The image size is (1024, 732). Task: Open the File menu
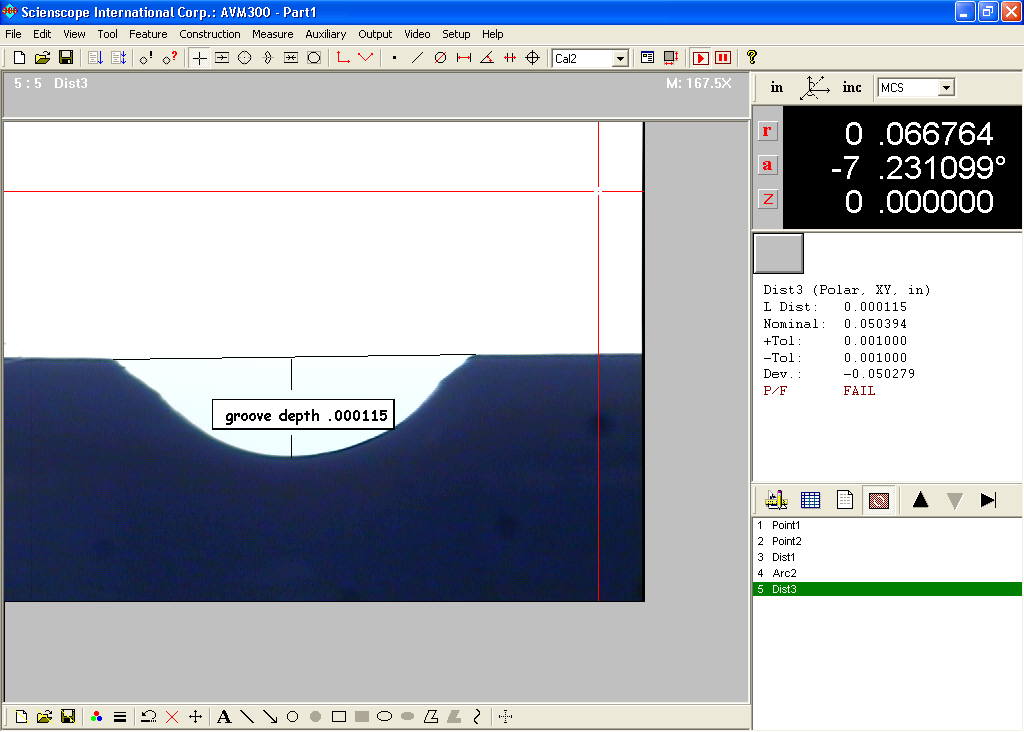tap(13, 34)
